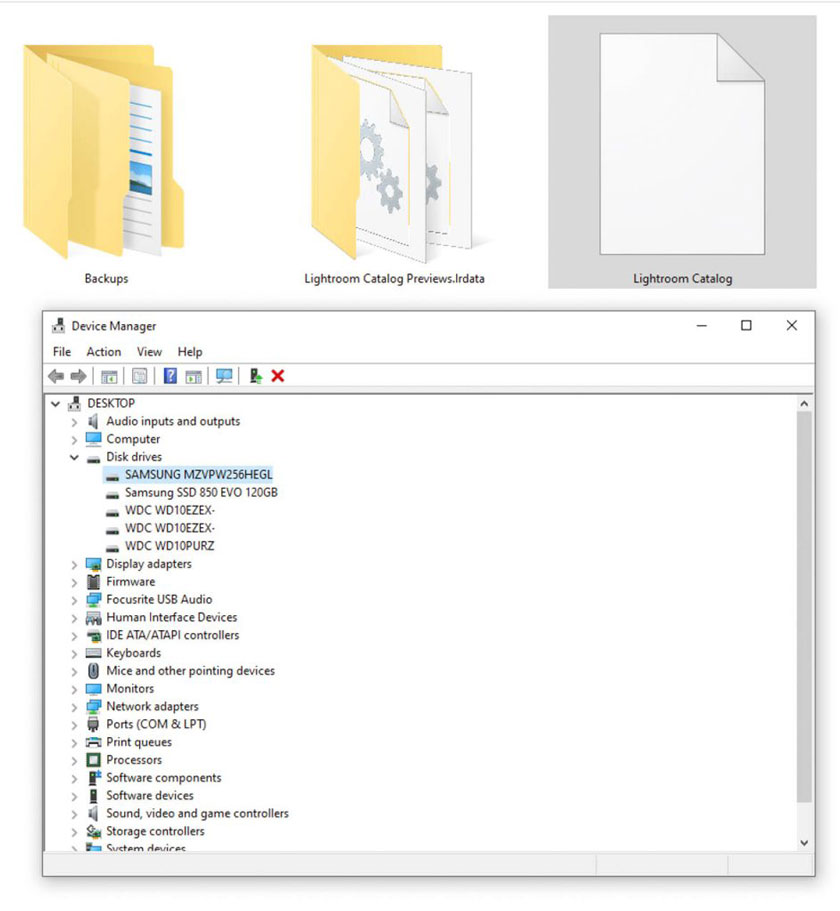
Task: Select the Lightroom Catalog file
Action: point(682,152)
